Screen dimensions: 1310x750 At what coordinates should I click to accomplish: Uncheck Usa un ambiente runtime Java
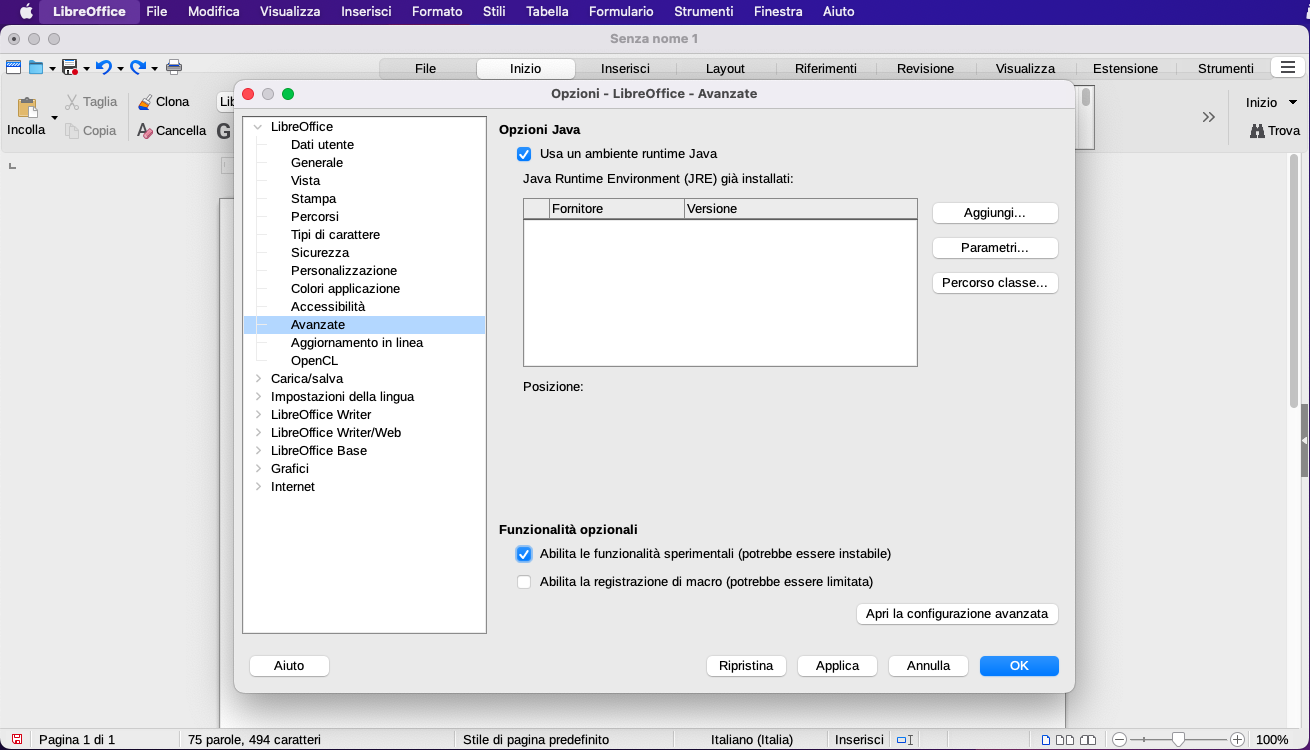524,154
